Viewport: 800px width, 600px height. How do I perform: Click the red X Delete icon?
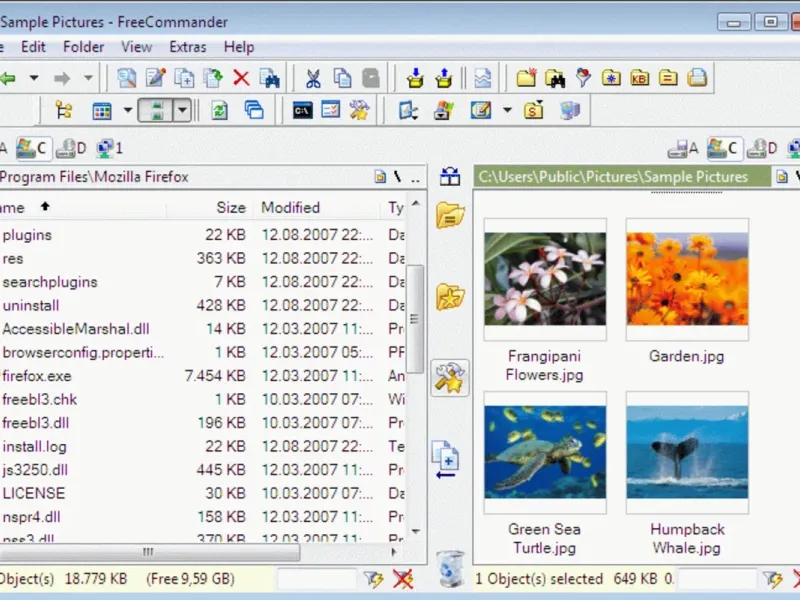tap(241, 78)
